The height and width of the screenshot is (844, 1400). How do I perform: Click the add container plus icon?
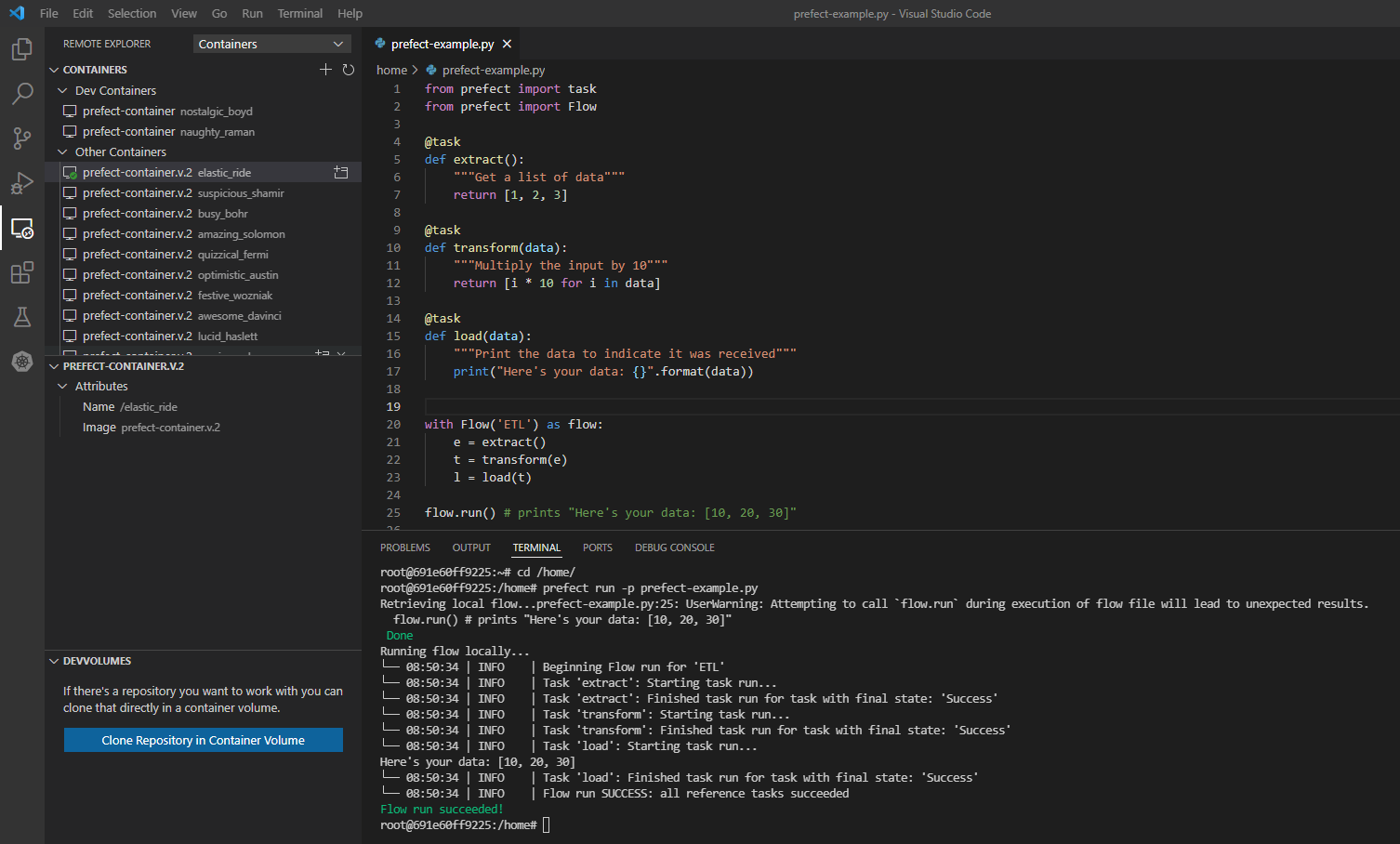pos(325,70)
